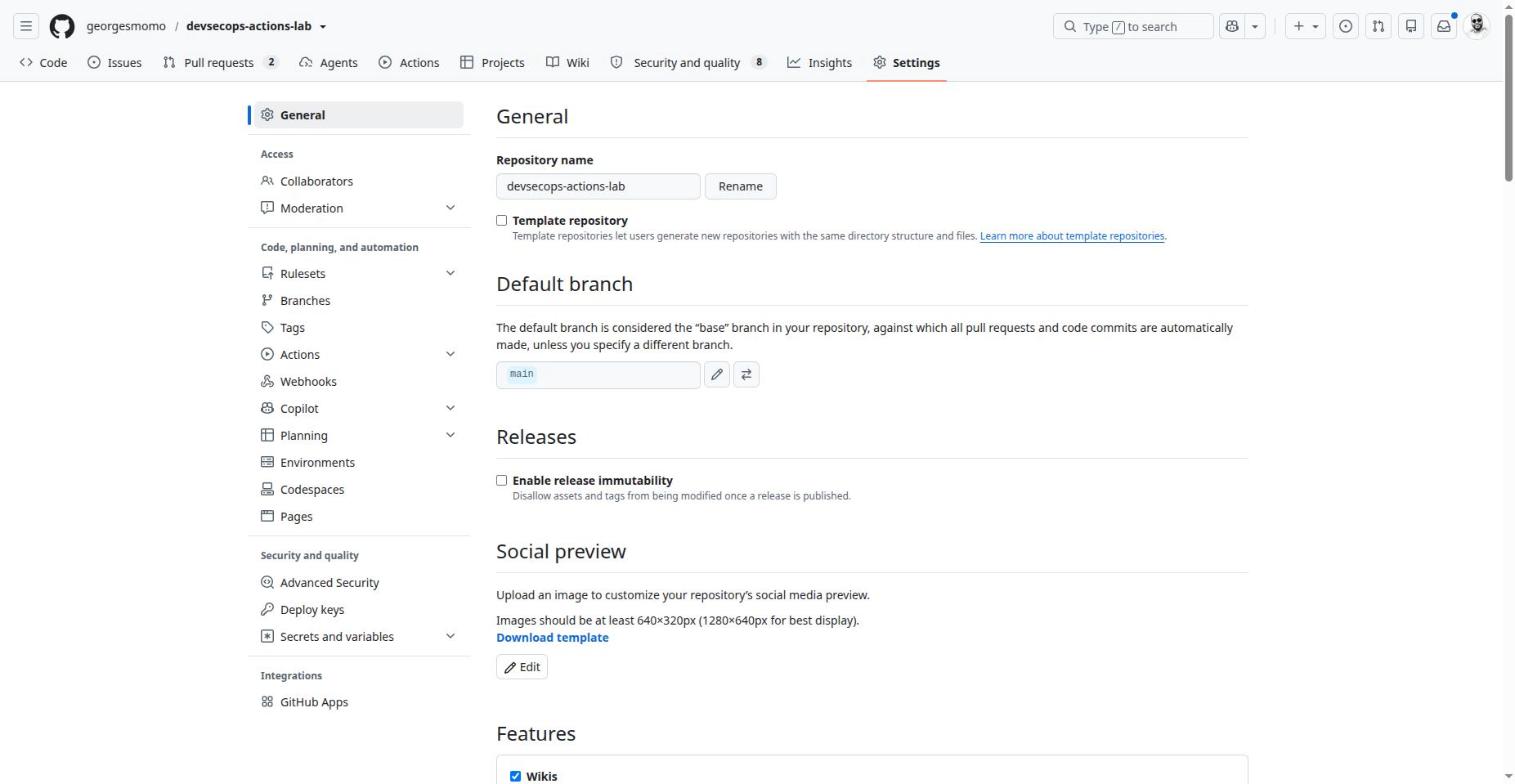Screen dimensions: 1515x784
Task: Enable release immutability checkbox
Action: (502, 481)
